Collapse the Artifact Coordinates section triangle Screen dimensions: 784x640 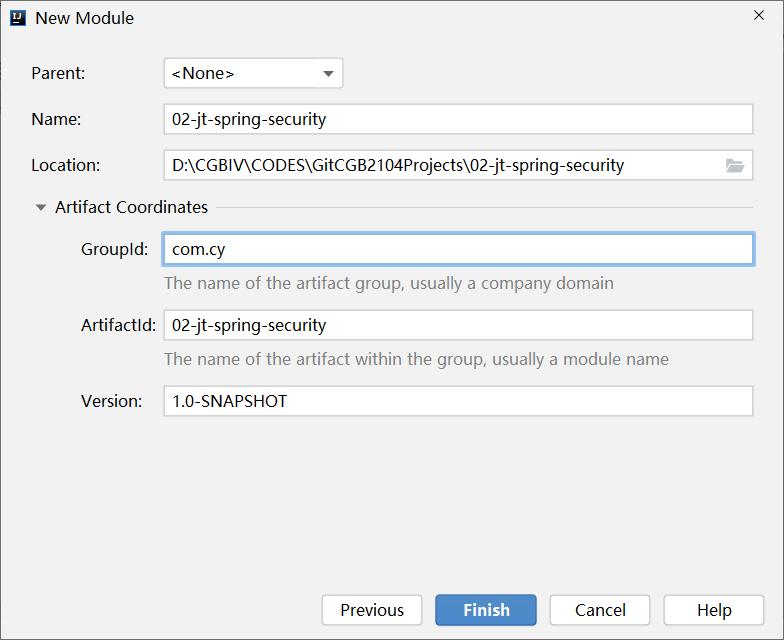click(41, 208)
